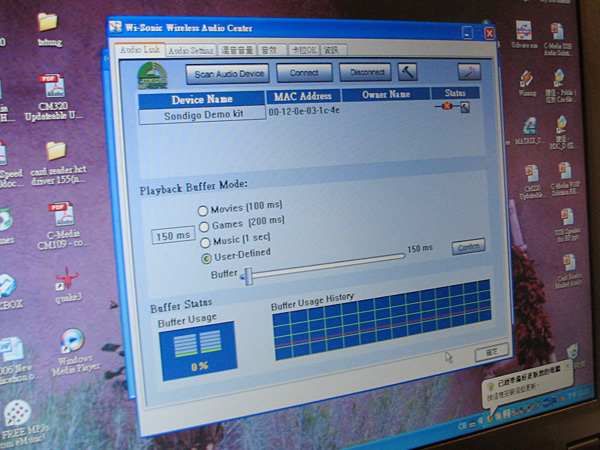The width and height of the screenshot is (600, 450).
Task: Click Confirm to apply buffer setting
Action: 467,246
